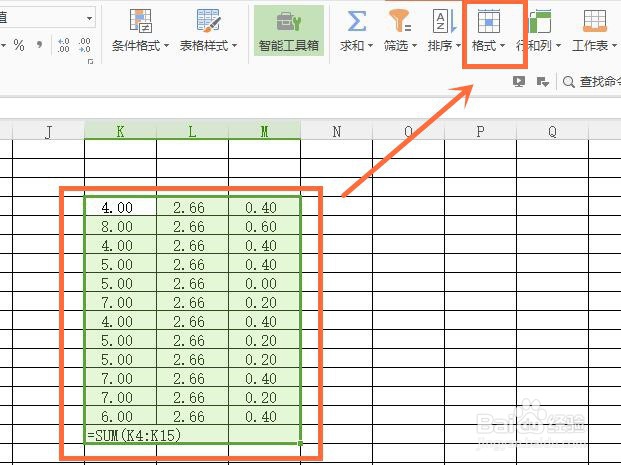Expand the 筛选 dropdown arrow
This screenshot has height=465, width=621.
click(x=415, y=46)
